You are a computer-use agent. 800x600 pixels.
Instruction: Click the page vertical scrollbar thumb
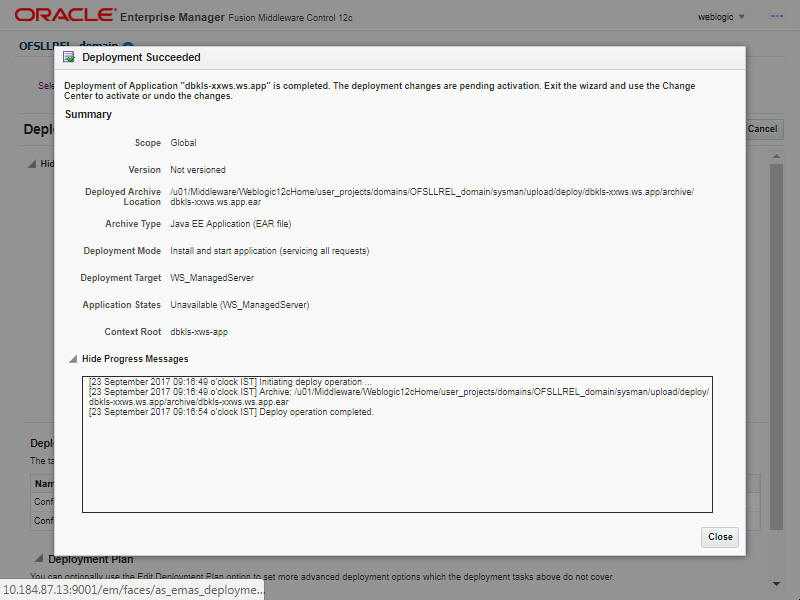pos(777,347)
